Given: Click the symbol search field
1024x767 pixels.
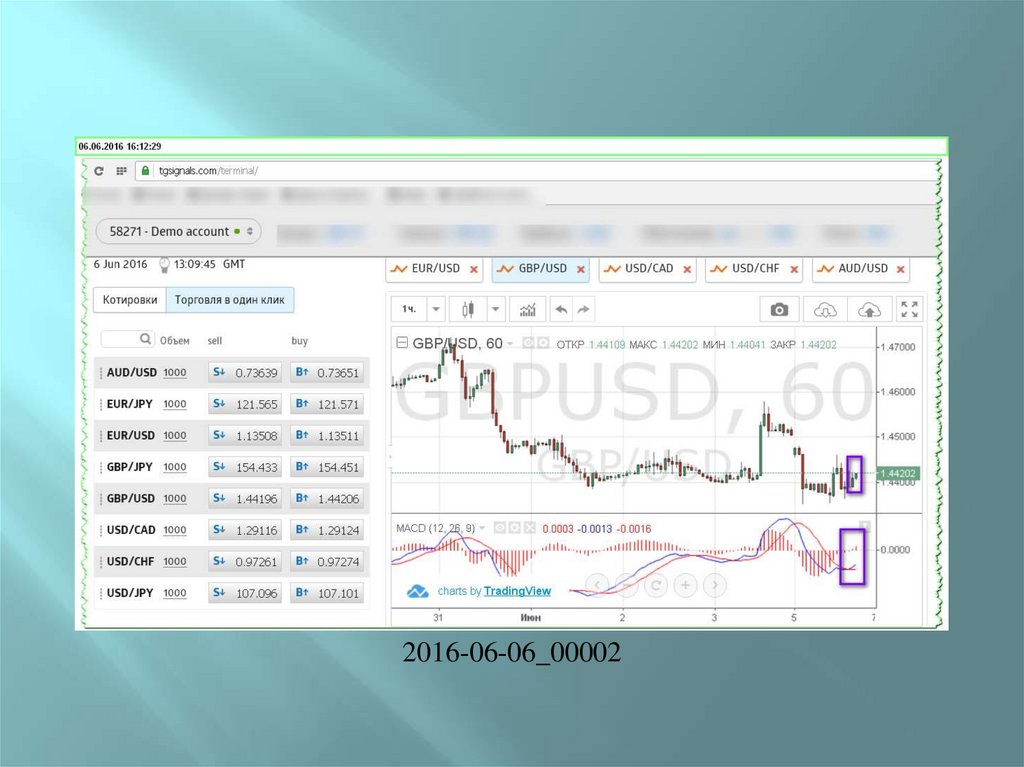Looking at the screenshot, I should pos(127,339).
